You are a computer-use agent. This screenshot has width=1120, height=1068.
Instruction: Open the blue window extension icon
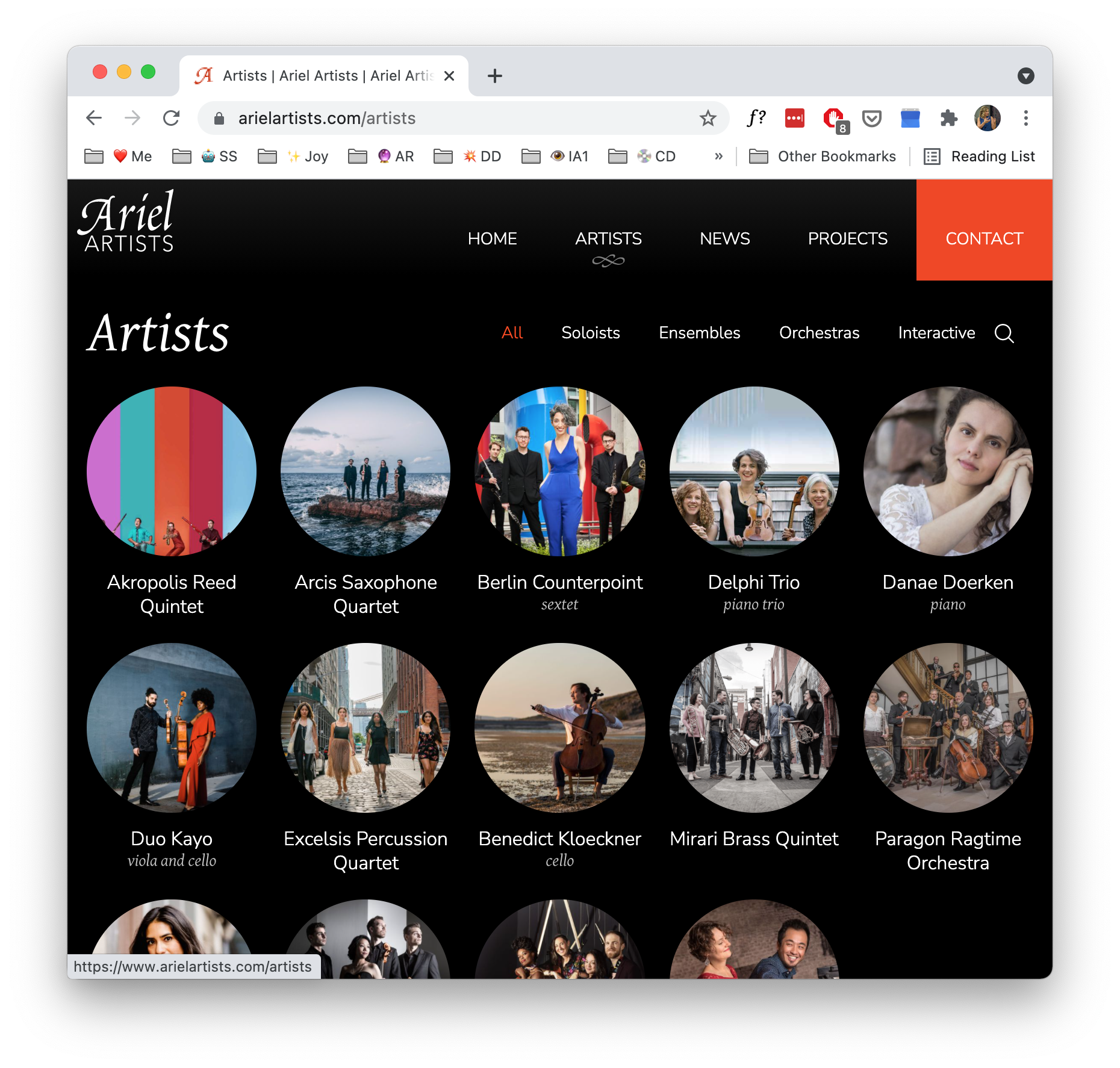pyautogui.click(x=910, y=118)
